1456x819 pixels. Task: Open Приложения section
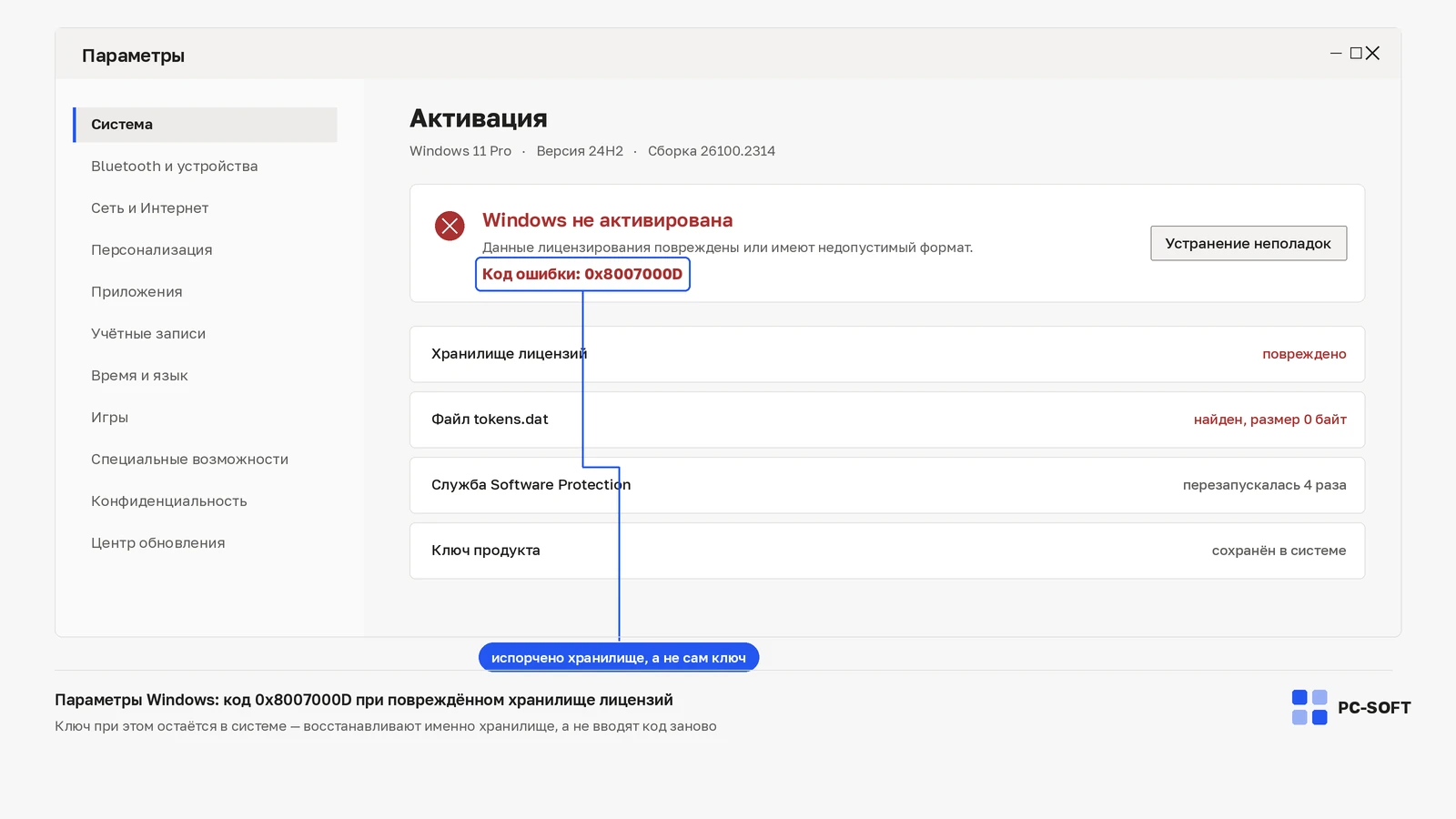pos(136,292)
